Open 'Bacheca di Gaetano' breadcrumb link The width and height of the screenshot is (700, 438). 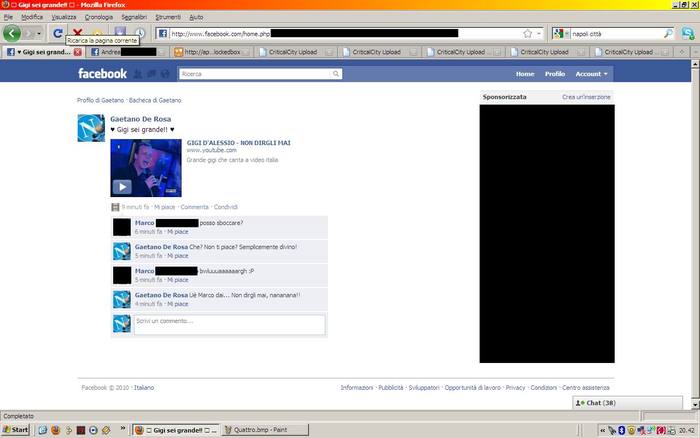pos(155,100)
